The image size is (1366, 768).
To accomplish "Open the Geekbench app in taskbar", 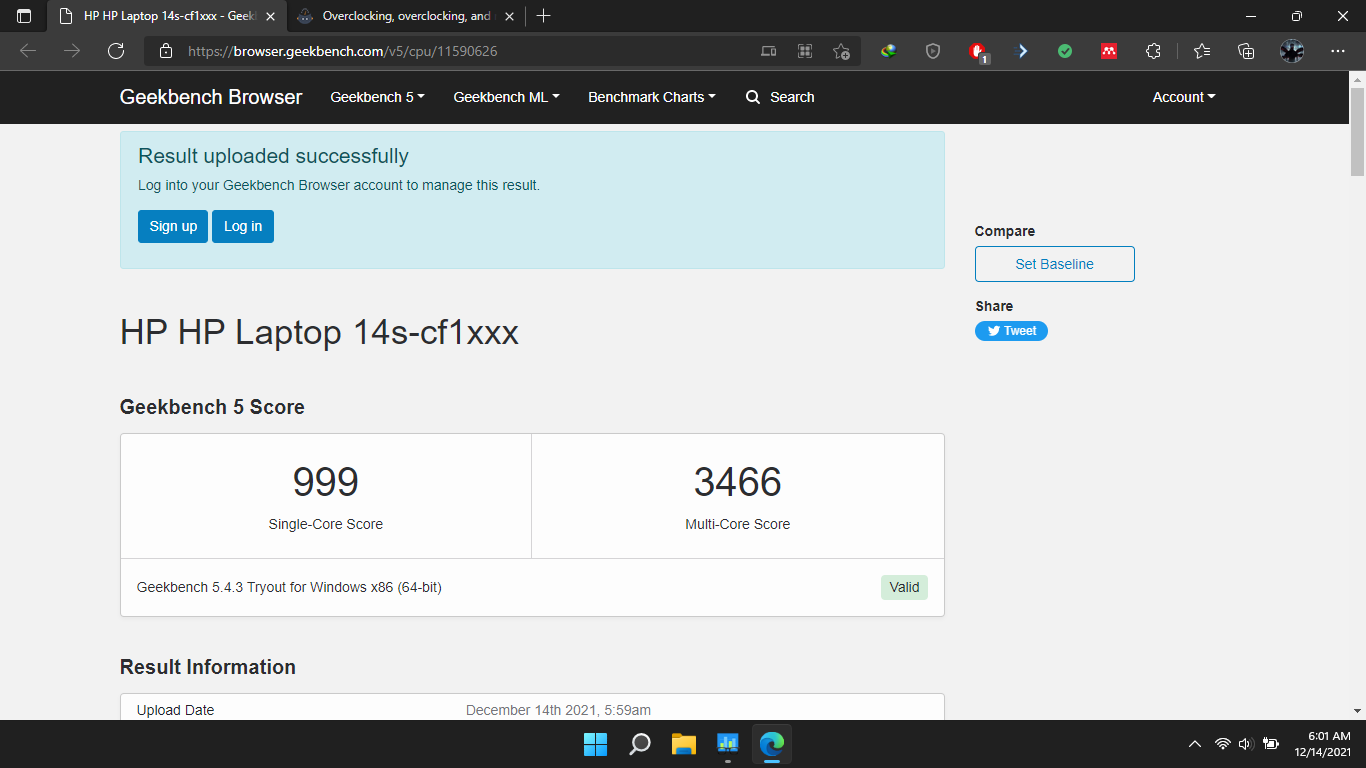I will point(727,744).
